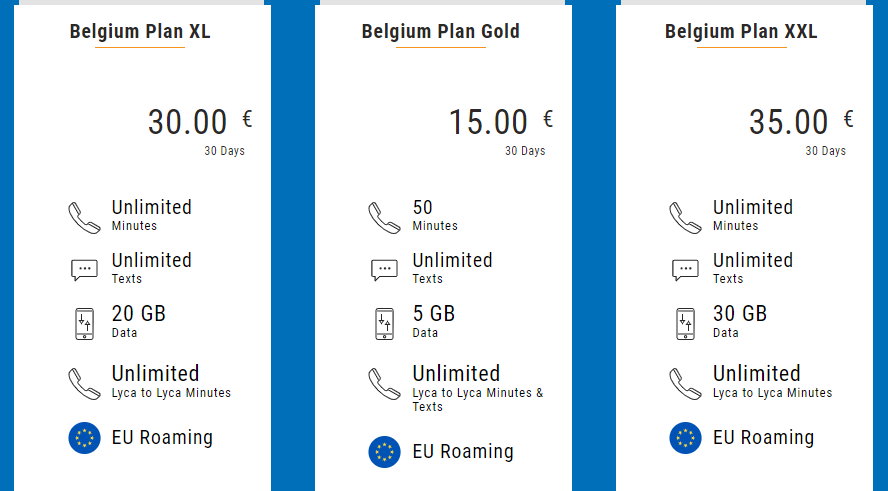The width and height of the screenshot is (888, 491).
Task: Click the phone minutes icon in Plan Gold
Action: pyautogui.click(x=385, y=217)
